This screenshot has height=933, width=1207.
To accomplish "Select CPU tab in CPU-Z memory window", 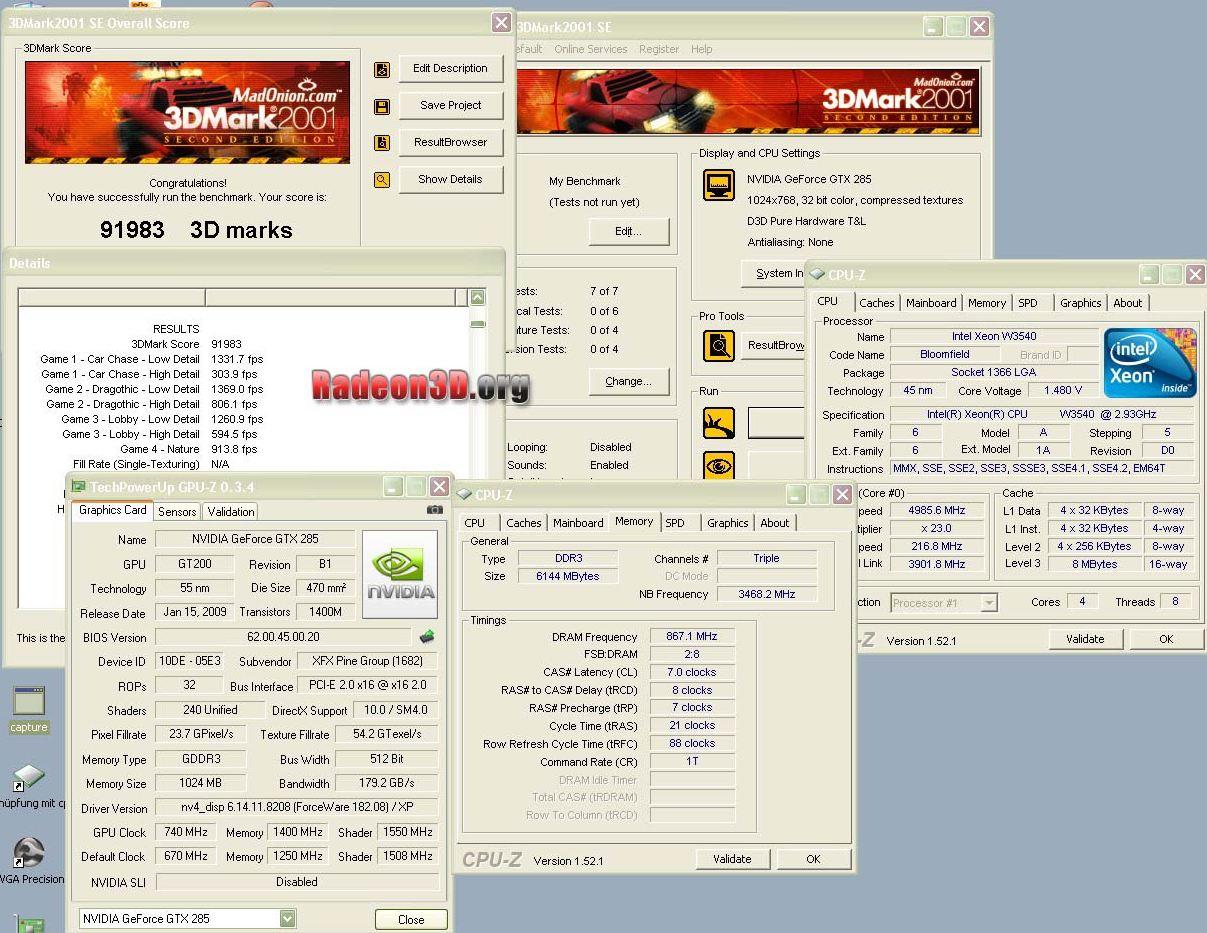I will tap(475, 523).
